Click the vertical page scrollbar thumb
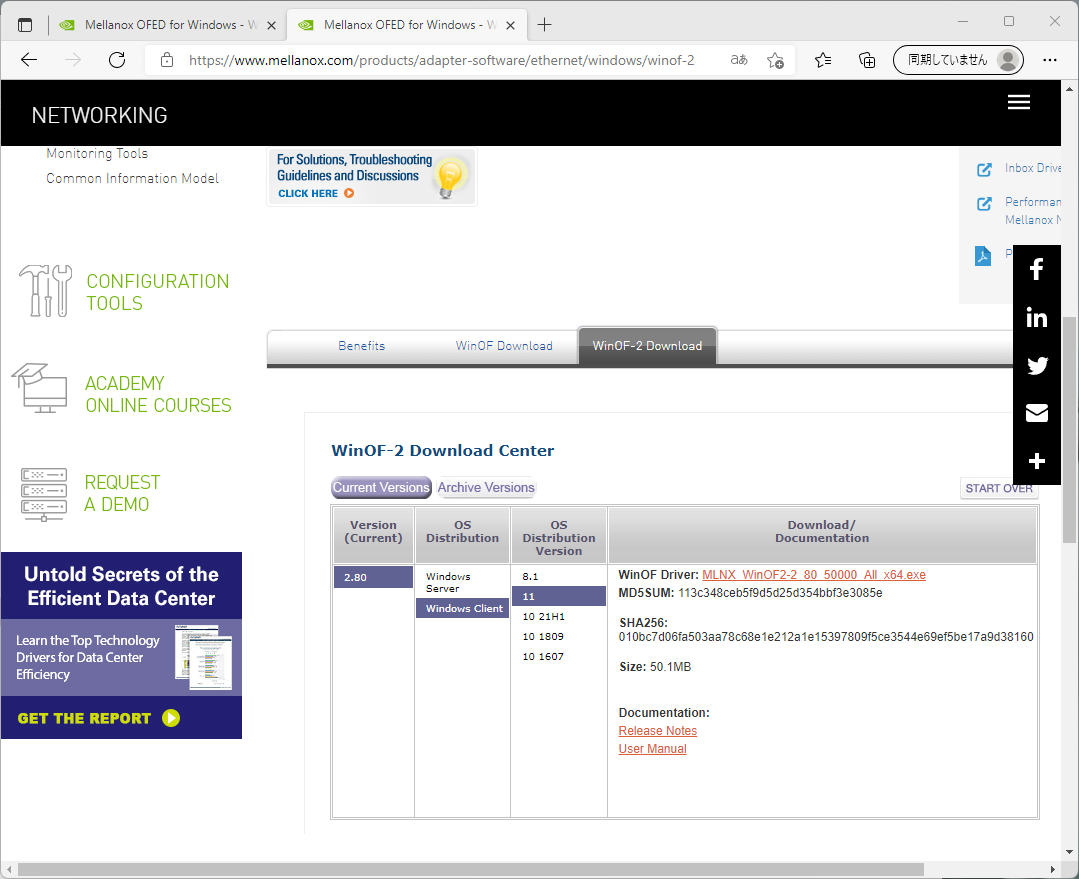This screenshot has height=879, width=1079. click(1069, 430)
